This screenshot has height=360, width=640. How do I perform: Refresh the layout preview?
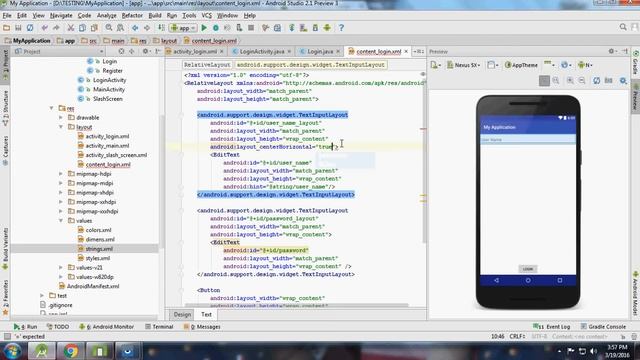(596, 80)
